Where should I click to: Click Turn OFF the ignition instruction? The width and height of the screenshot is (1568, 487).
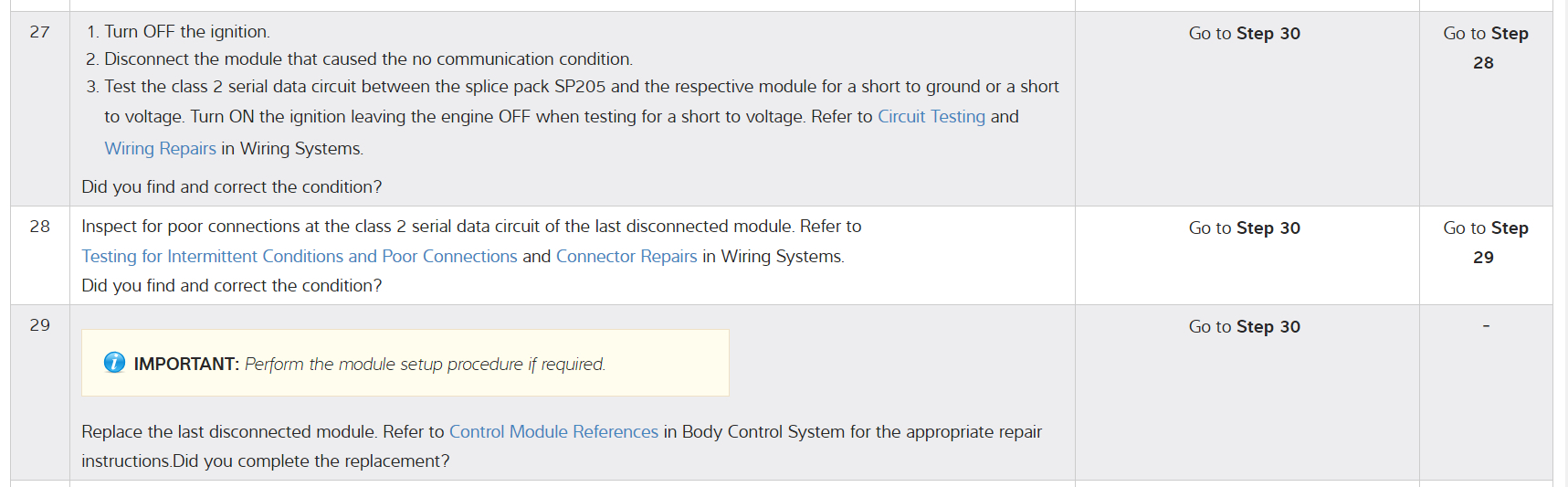pyautogui.click(x=186, y=32)
